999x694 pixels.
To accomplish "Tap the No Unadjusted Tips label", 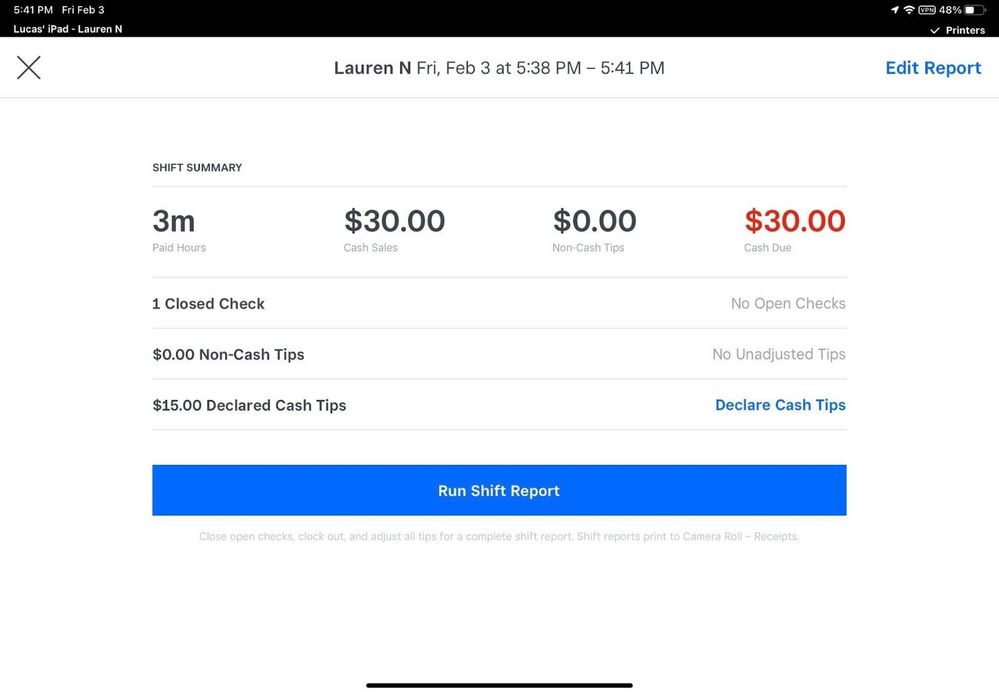I will click(779, 355).
